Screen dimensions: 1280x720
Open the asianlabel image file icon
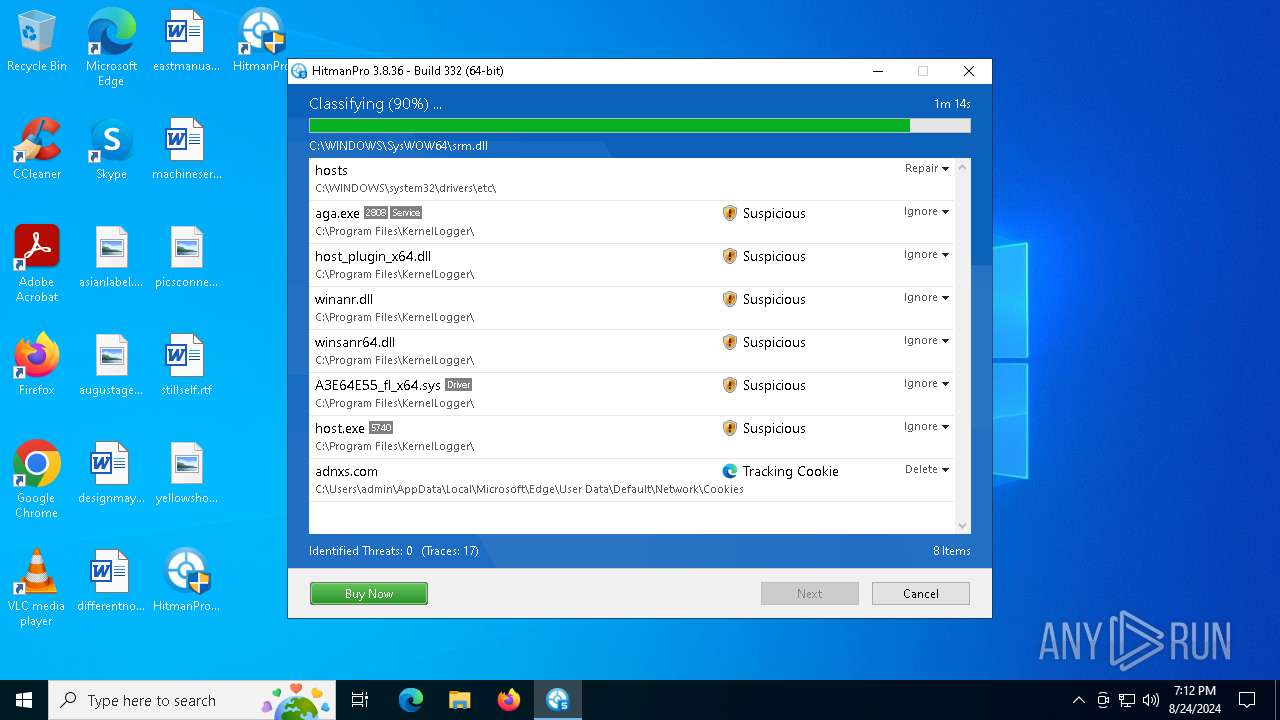pos(111,258)
